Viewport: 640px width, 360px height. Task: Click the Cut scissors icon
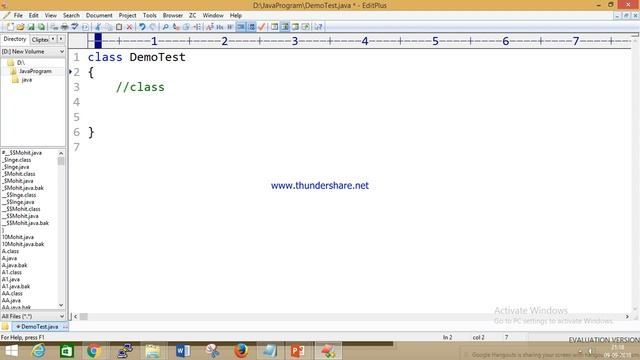pos(98,27)
